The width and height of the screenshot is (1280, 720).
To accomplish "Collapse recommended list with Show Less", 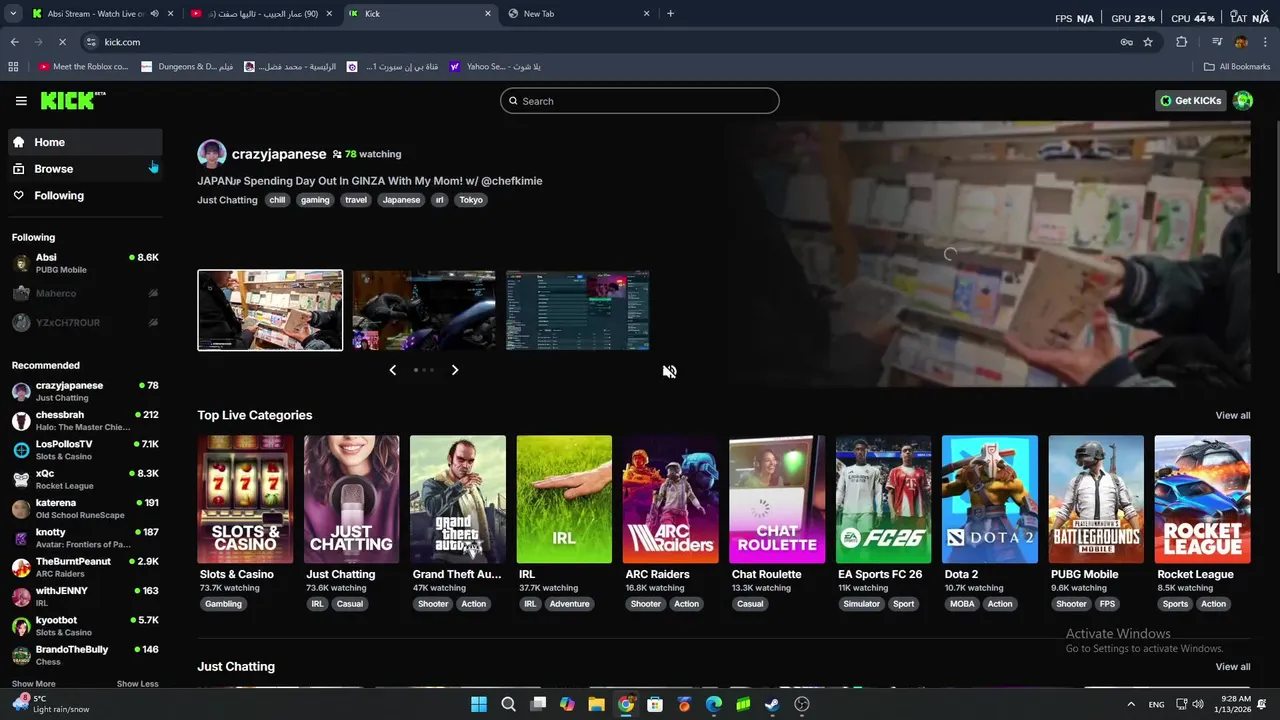I will tap(138, 684).
